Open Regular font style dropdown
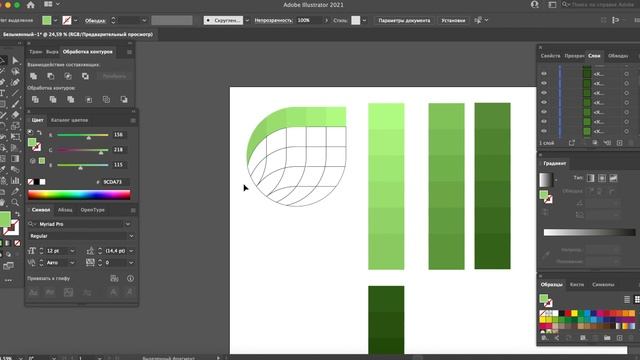Image resolution: width=640 pixels, height=360 pixels. pos(131,236)
